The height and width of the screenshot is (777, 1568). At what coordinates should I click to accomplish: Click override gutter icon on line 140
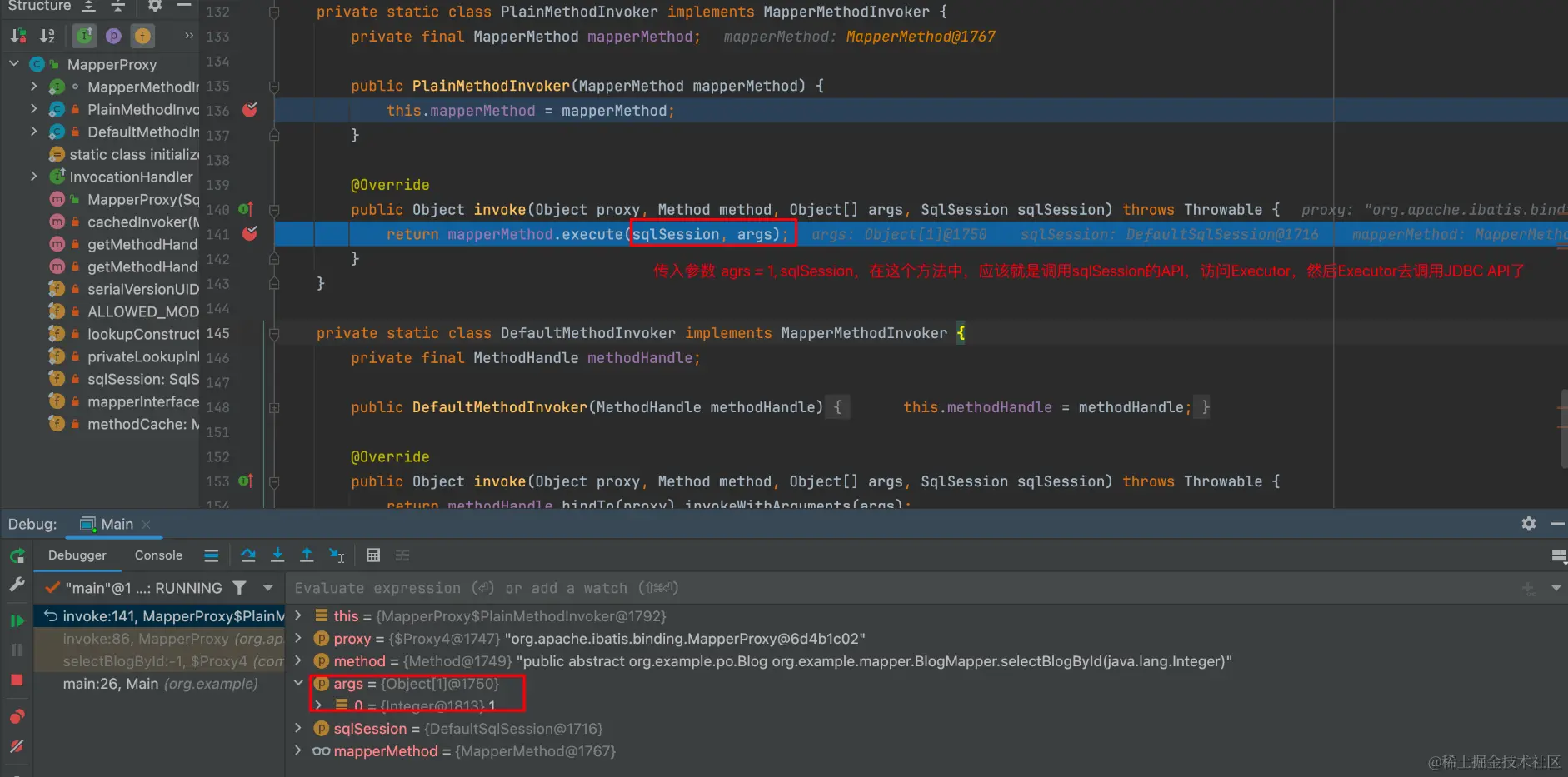click(246, 209)
